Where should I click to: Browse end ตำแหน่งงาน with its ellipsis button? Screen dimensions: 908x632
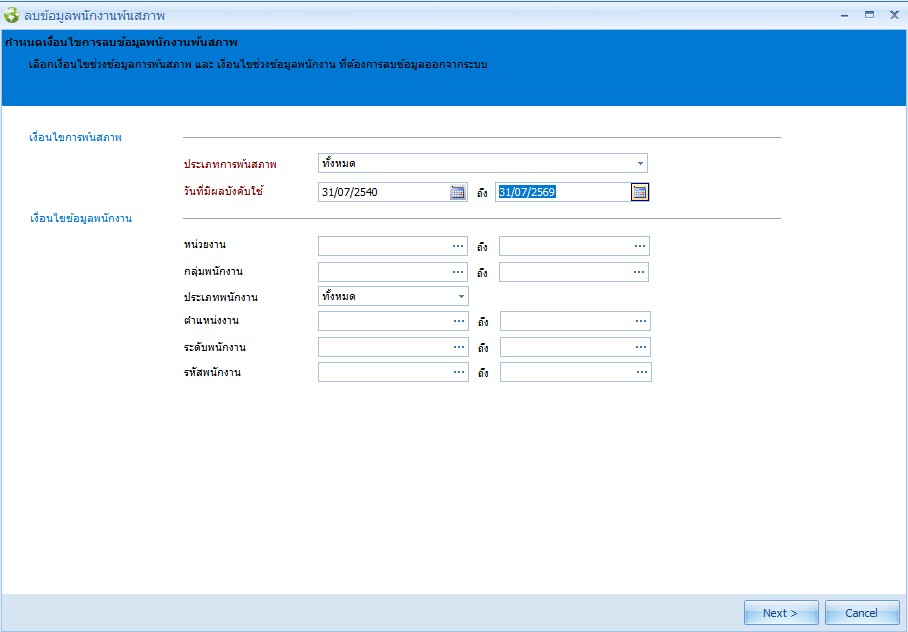point(640,321)
